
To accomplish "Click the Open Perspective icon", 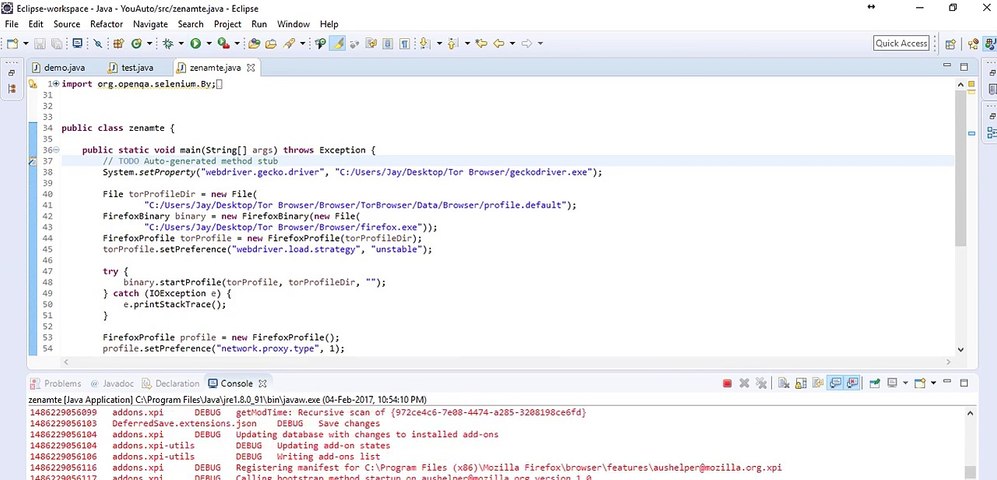I will [951, 44].
